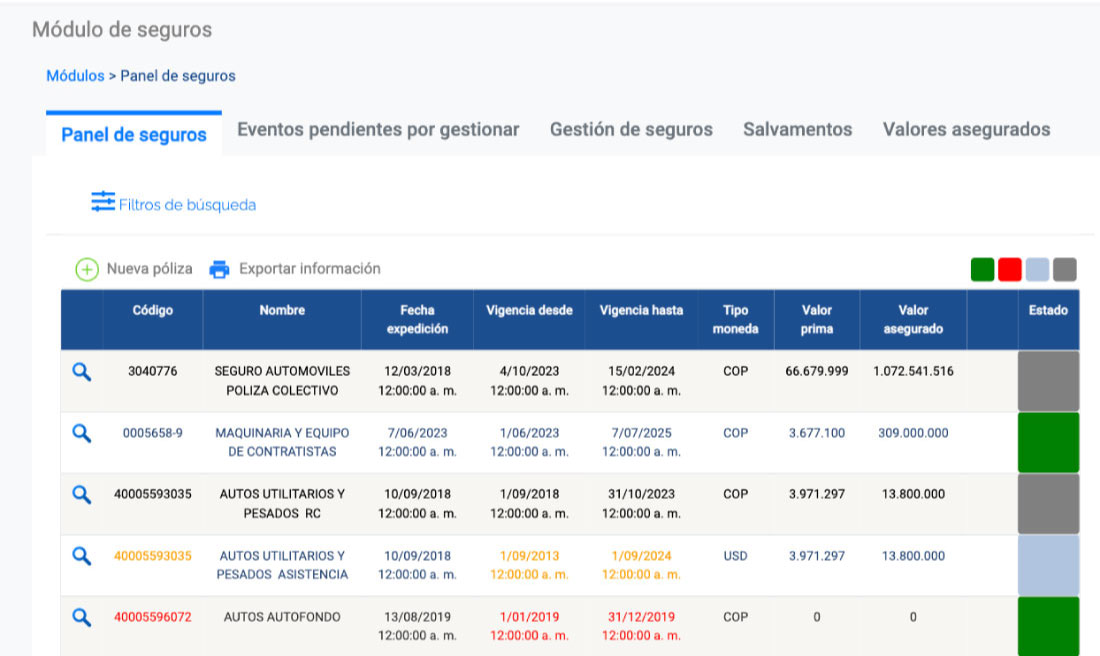Viewport: 1100px width, 656px height.
Task: Click premium value 3.677.100
Action: coord(817,433)
